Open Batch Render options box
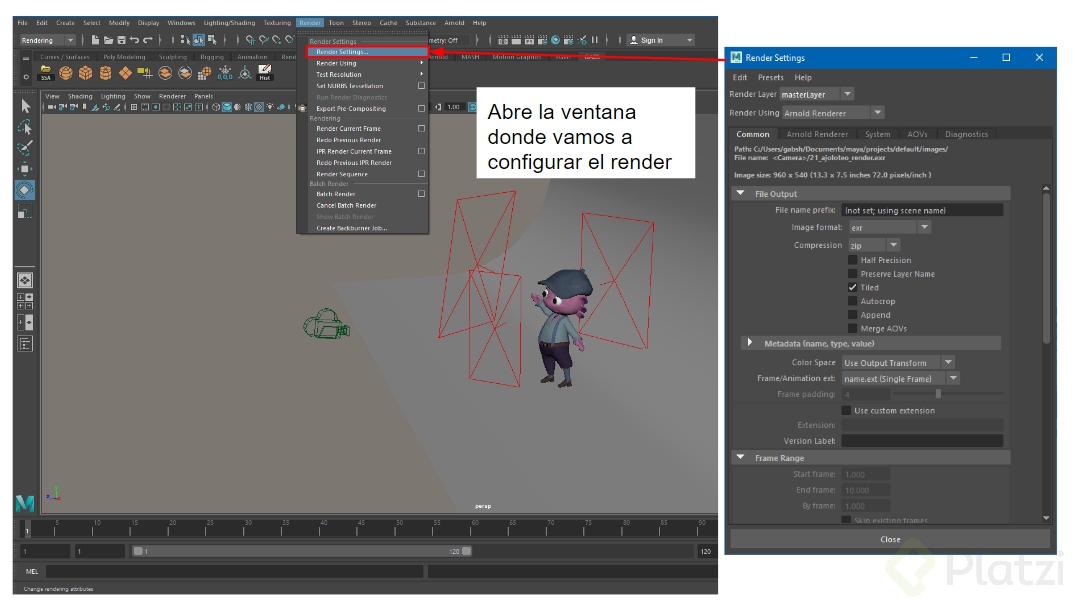 click(421, 194)
